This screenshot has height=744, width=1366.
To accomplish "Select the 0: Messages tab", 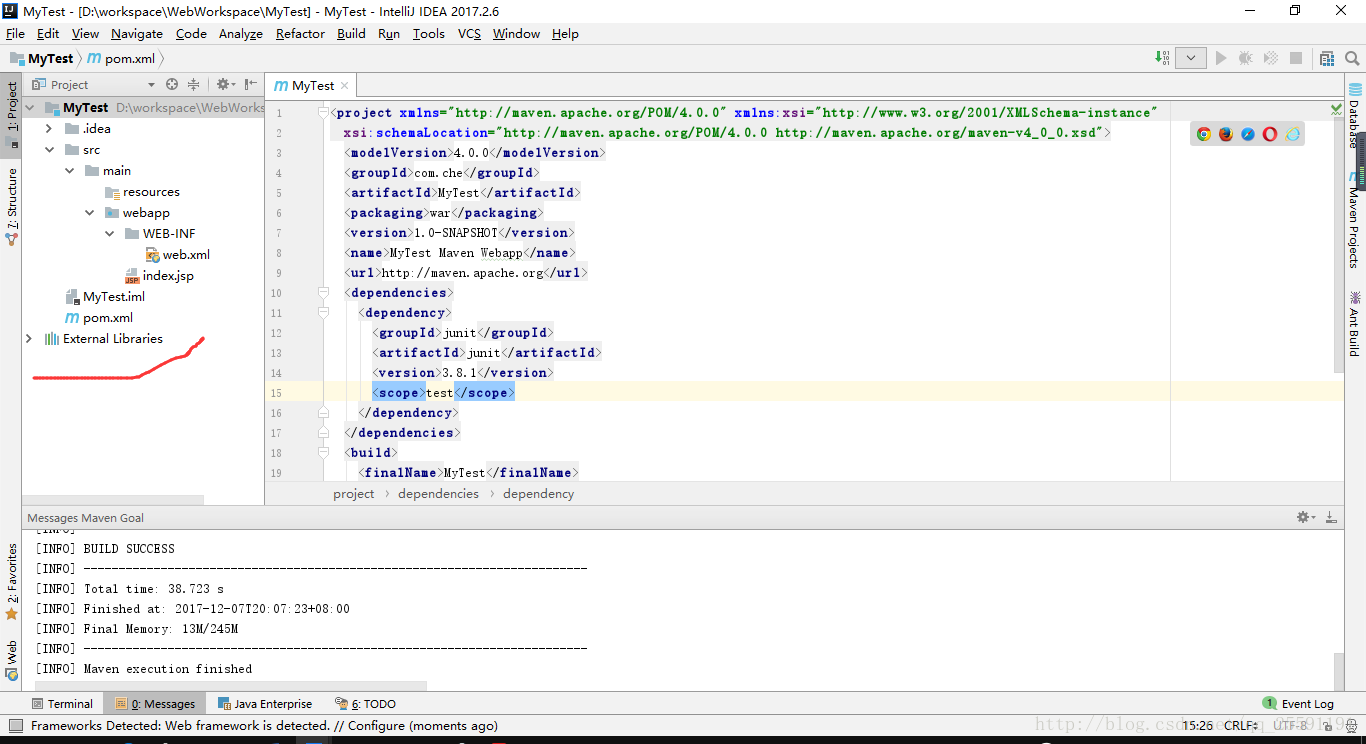I will pyautogui.click(x=155, y=704).
